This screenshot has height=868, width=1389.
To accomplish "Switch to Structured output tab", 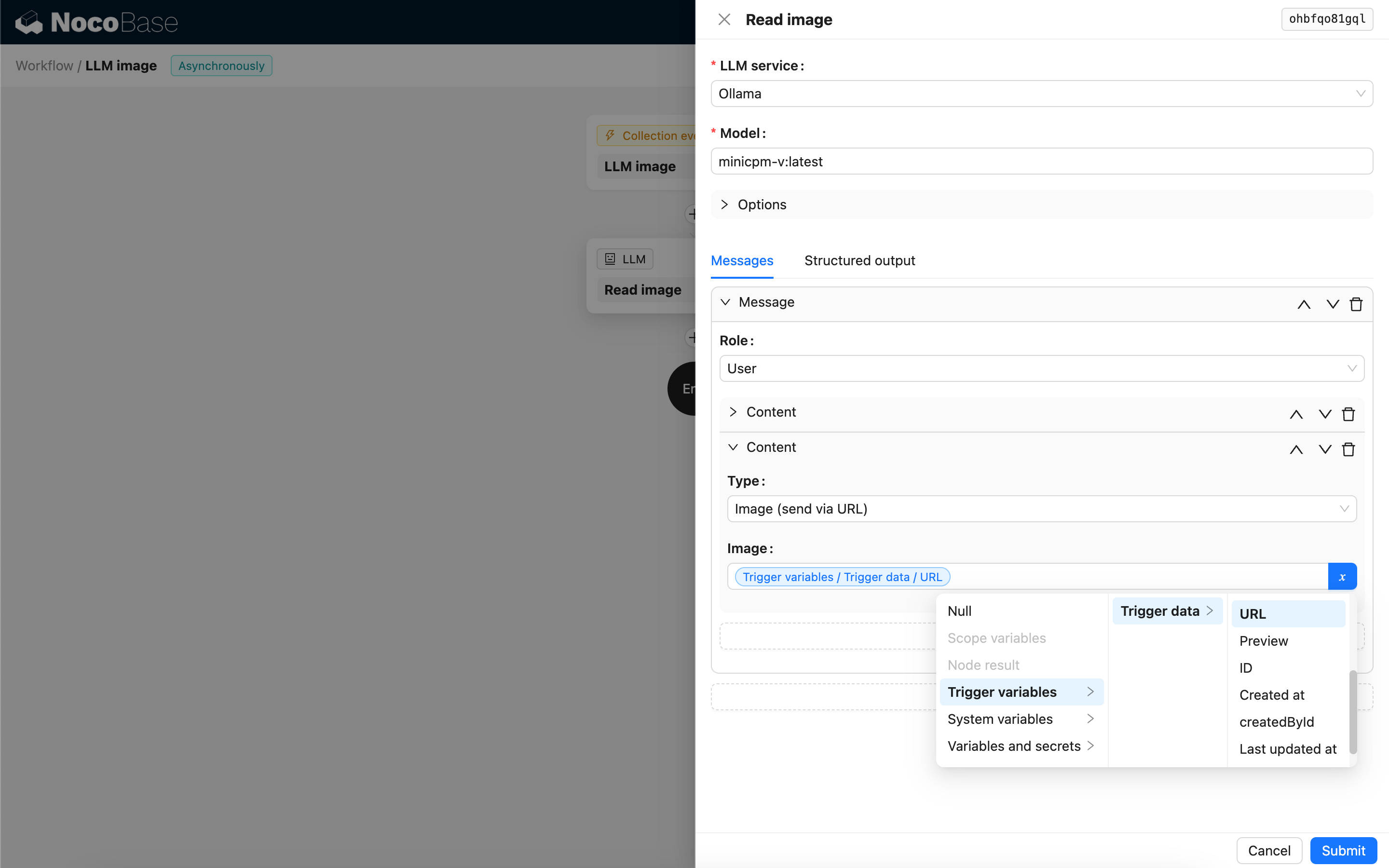I will point(859,260).
